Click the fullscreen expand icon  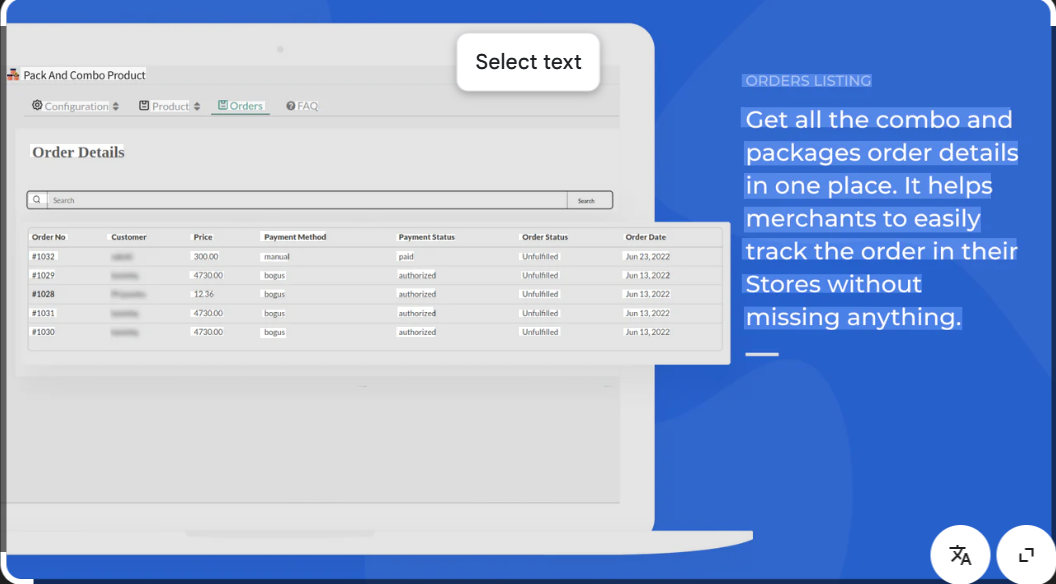point(1026,554)
